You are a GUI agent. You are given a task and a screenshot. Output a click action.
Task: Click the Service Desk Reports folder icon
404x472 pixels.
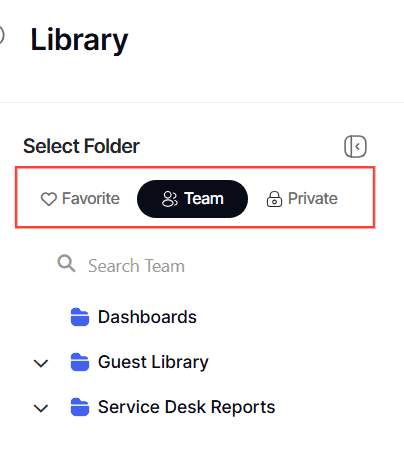[x=80, y=407]
